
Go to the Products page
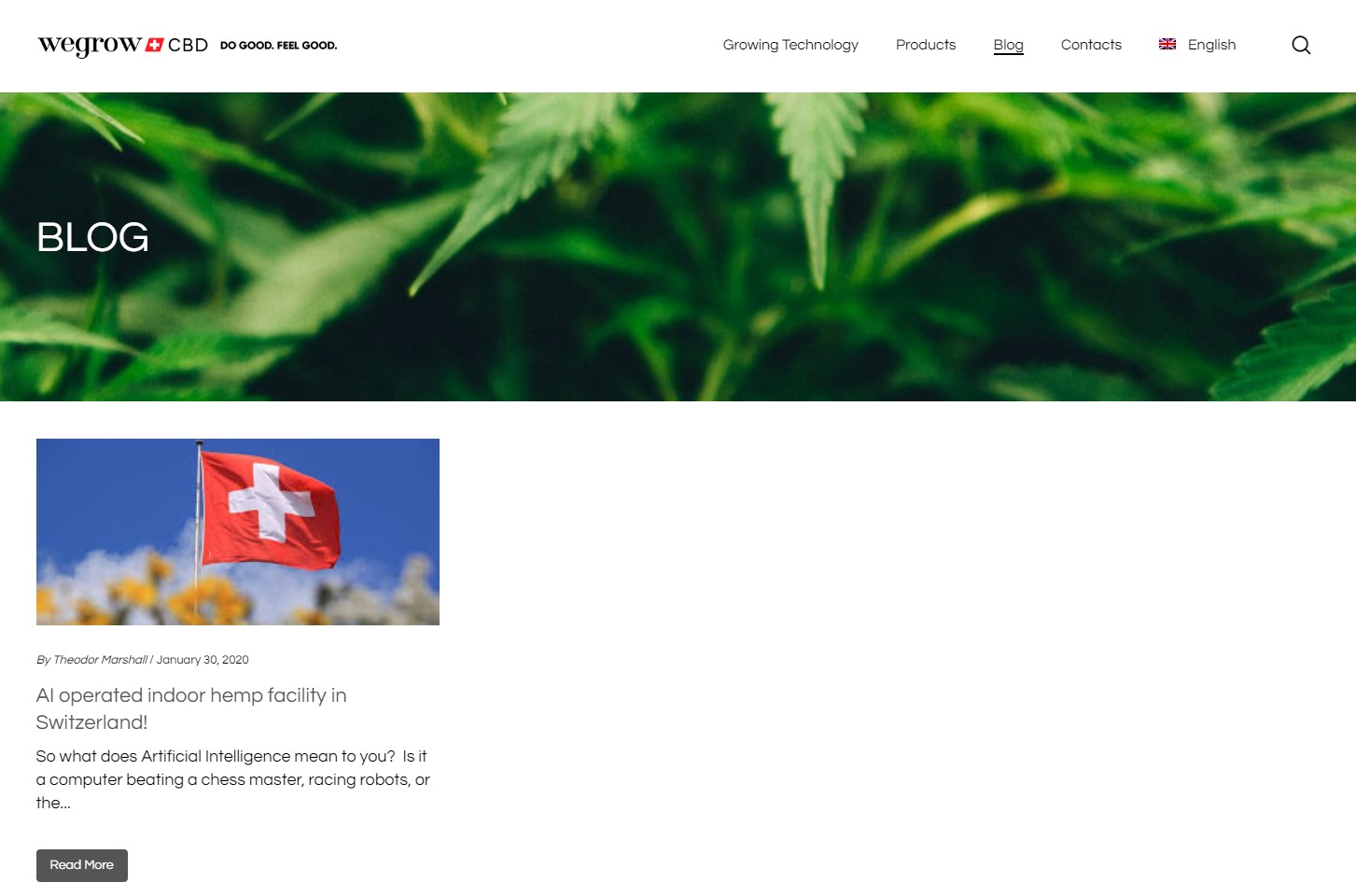click(926, 45)
